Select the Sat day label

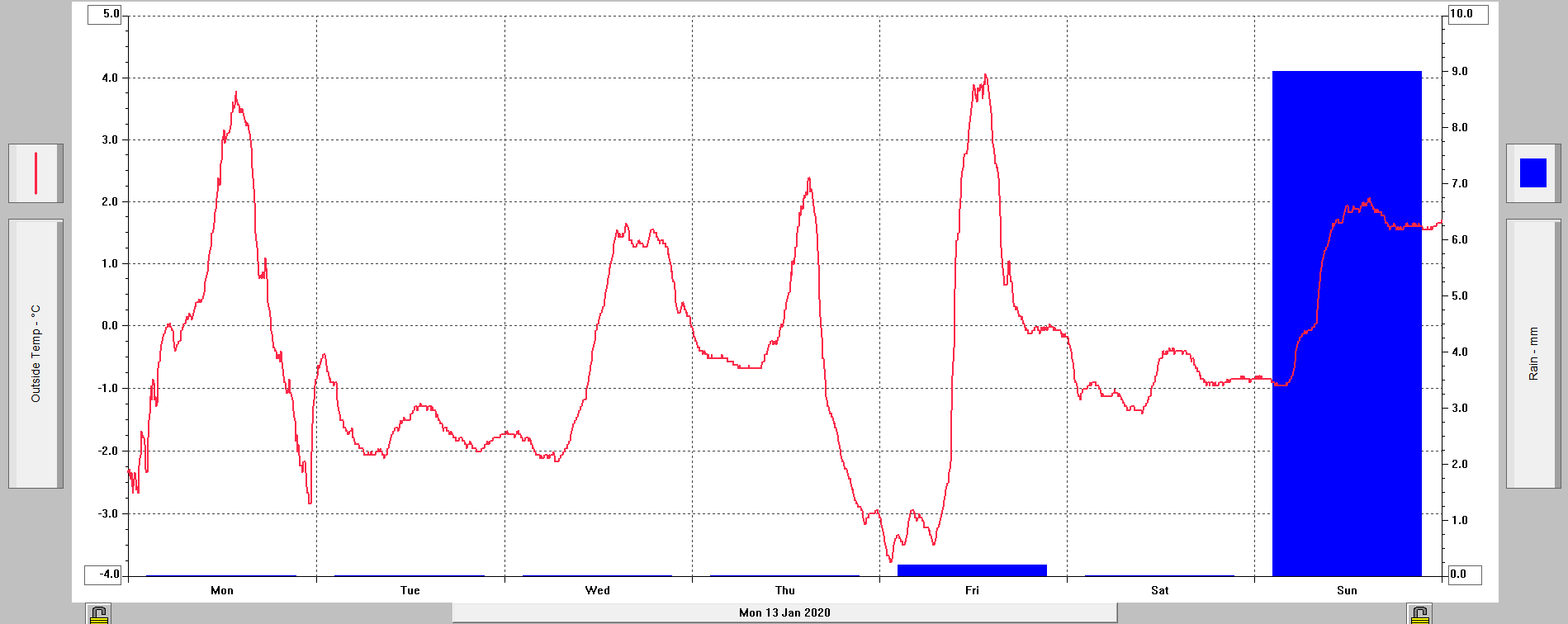(1159, 590)
